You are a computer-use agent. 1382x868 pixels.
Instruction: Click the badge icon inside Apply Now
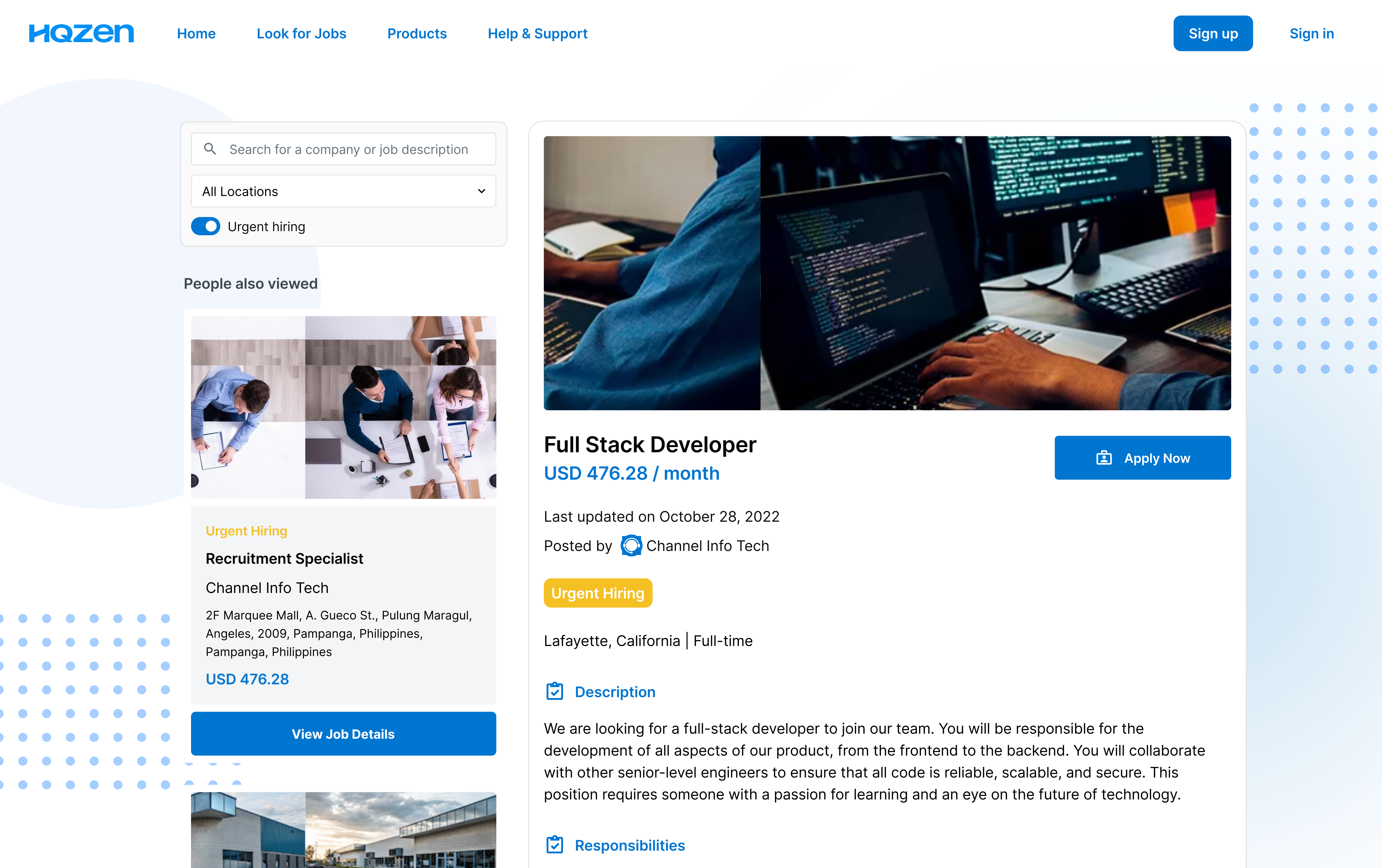[x=1104, y=458]
